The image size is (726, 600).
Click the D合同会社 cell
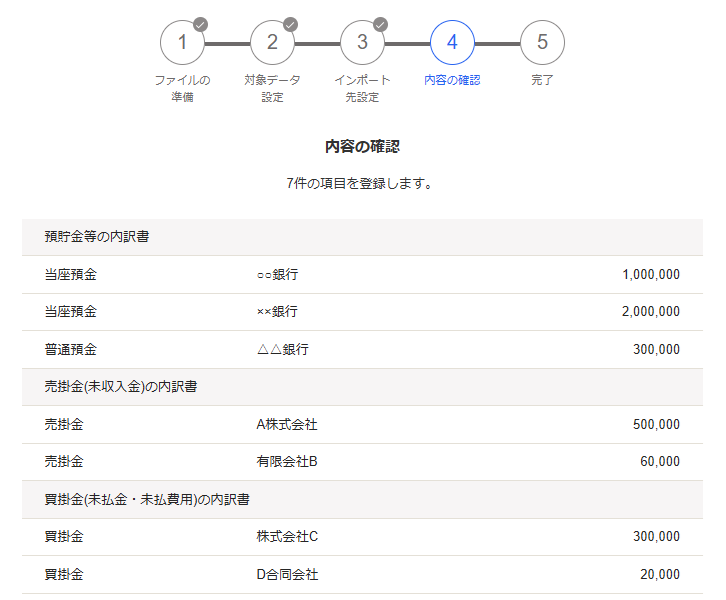287,575
